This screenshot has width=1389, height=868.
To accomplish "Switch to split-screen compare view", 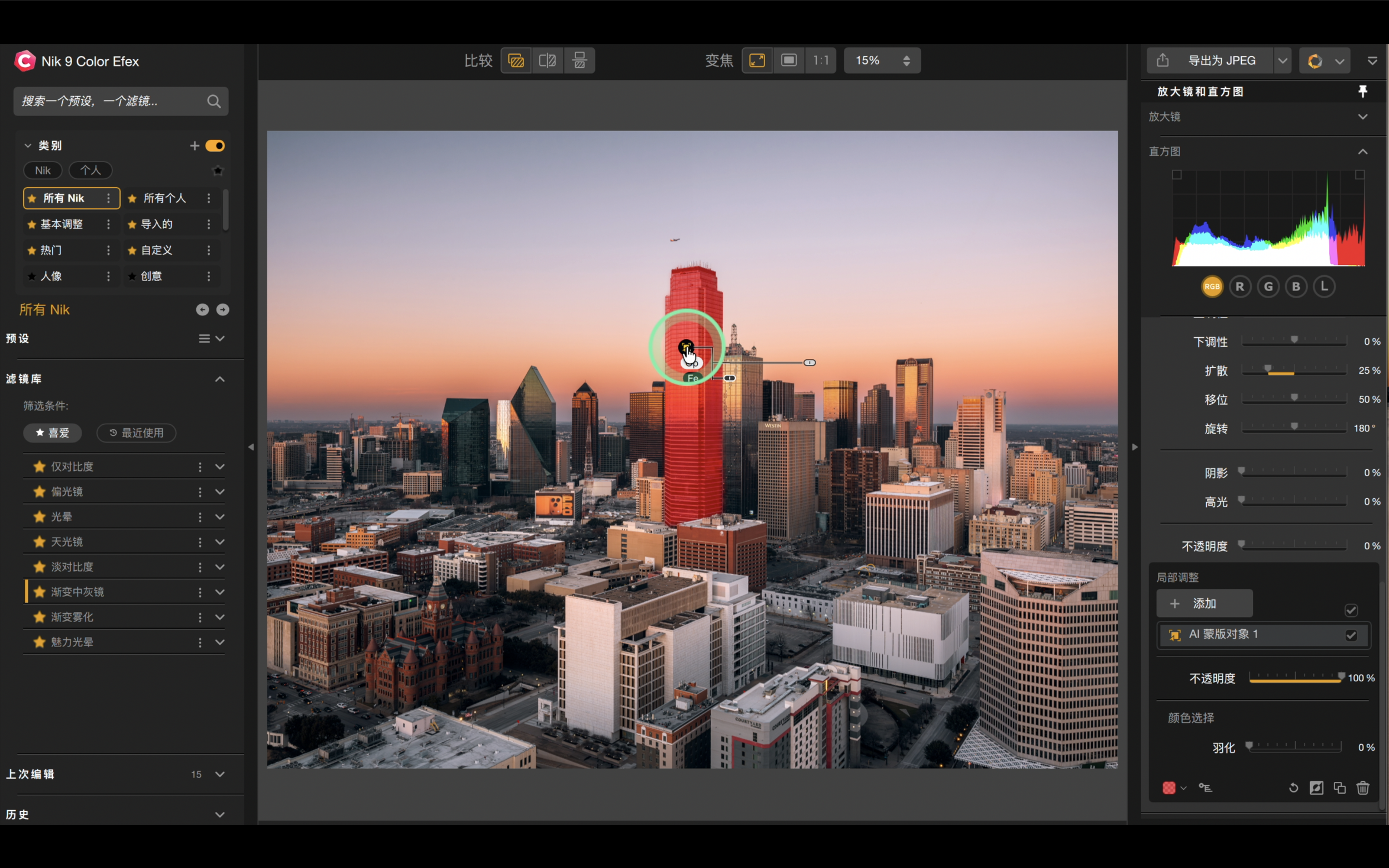I will coord(547,61).
